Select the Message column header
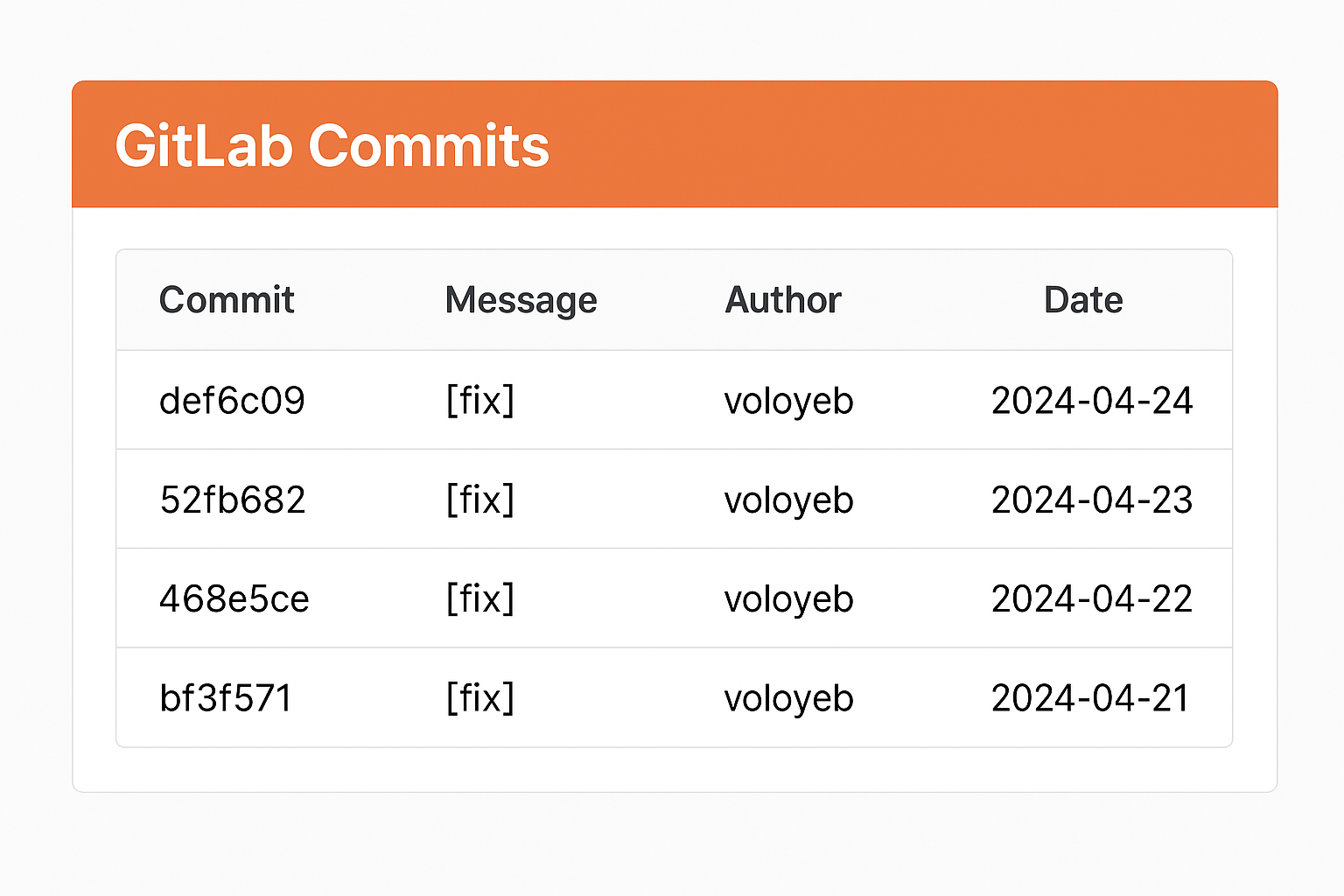Screen dimensions: 1344x896 [x=521, y=301]
